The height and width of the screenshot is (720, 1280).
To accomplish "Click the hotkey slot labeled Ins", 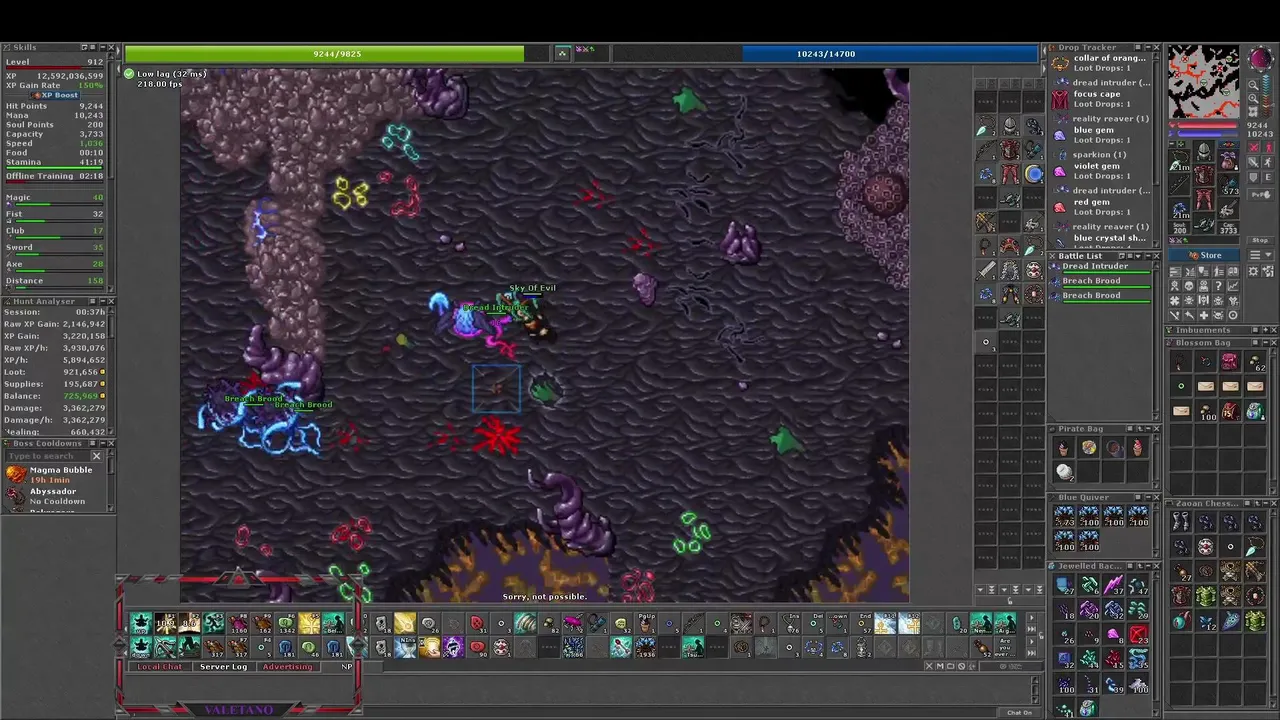I will pyautogui.click(x=790, y=623).
